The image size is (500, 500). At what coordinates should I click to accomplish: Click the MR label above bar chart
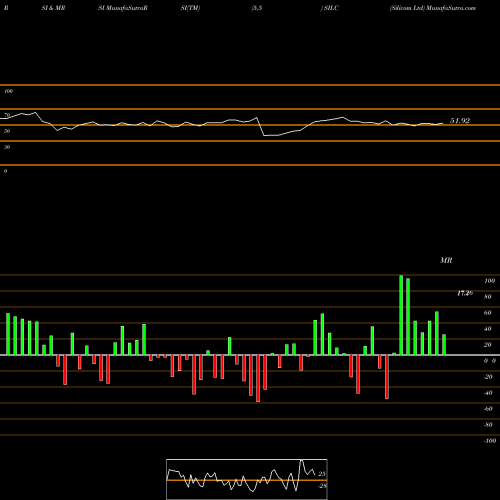446,260
